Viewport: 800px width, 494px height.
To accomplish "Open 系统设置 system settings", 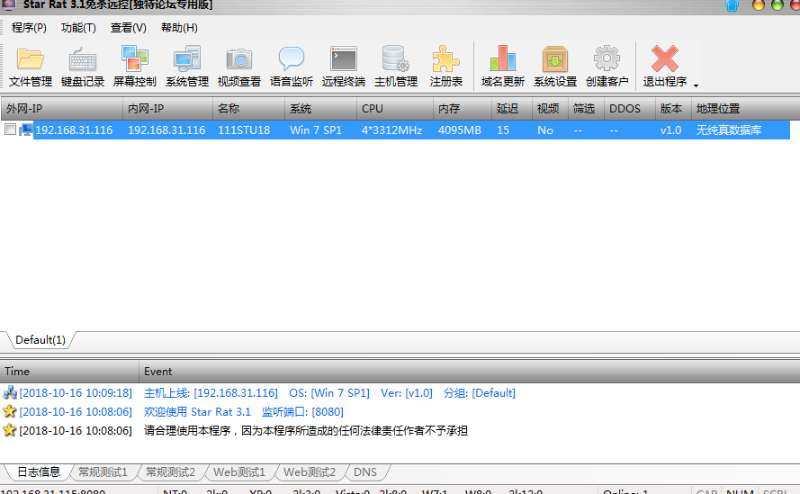I will click(x=555, y=67).
